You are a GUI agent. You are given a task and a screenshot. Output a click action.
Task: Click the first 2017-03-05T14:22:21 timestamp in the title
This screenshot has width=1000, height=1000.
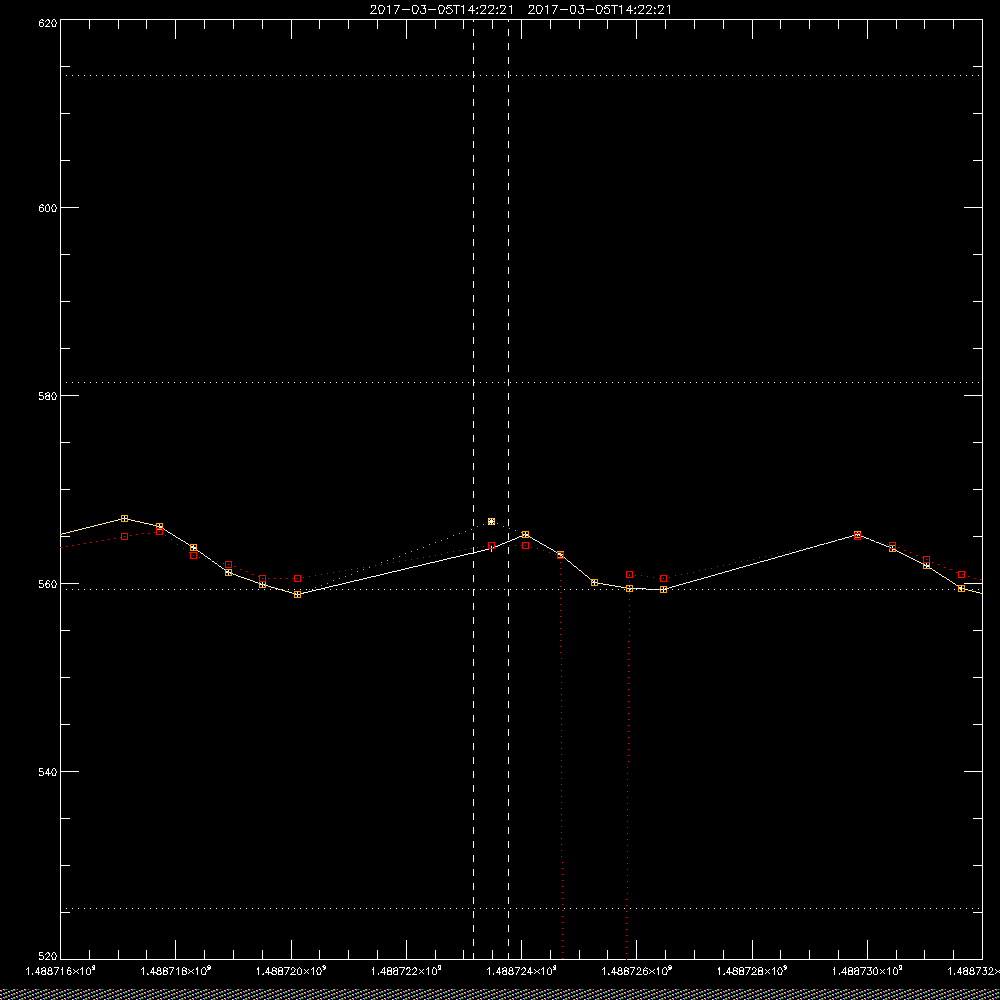pos(441,10)
